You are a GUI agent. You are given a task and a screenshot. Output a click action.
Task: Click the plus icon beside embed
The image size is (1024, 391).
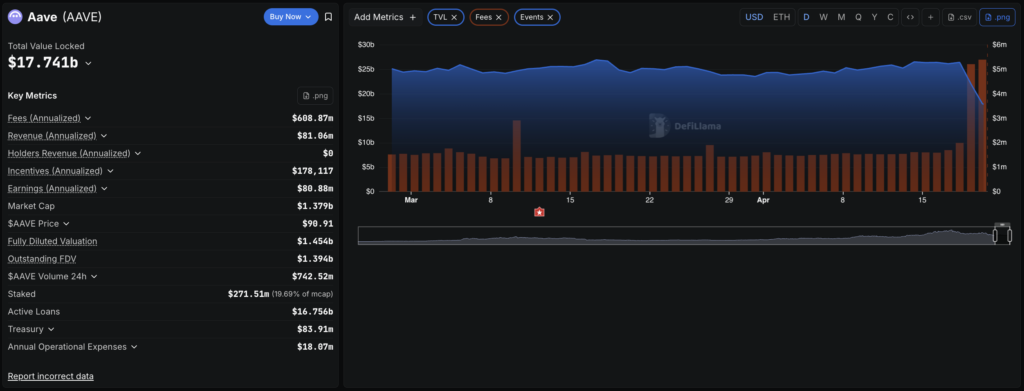tap(931, 18)
